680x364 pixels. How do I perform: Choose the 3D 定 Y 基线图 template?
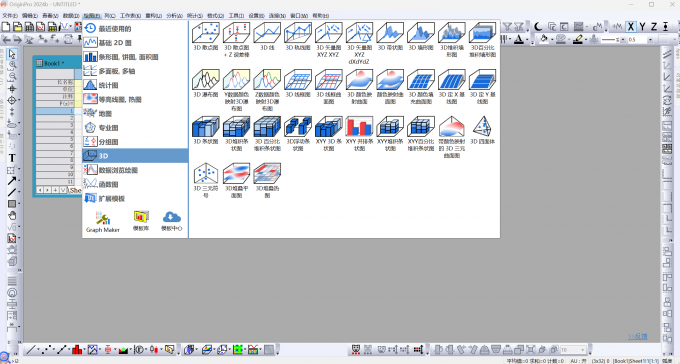pyautogui.click(x=482, y=87)
